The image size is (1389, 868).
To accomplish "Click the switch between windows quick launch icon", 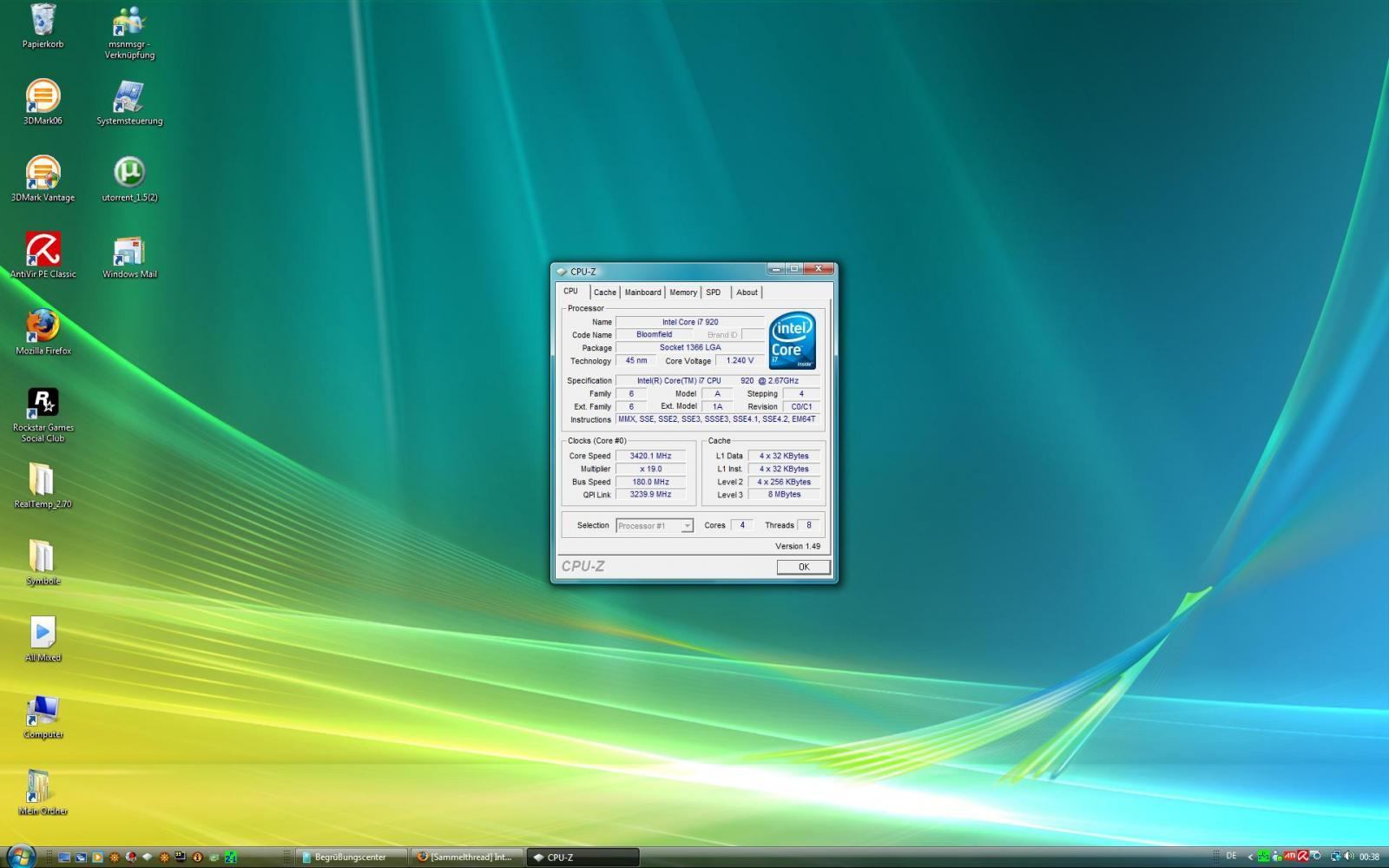I will 81,857.
